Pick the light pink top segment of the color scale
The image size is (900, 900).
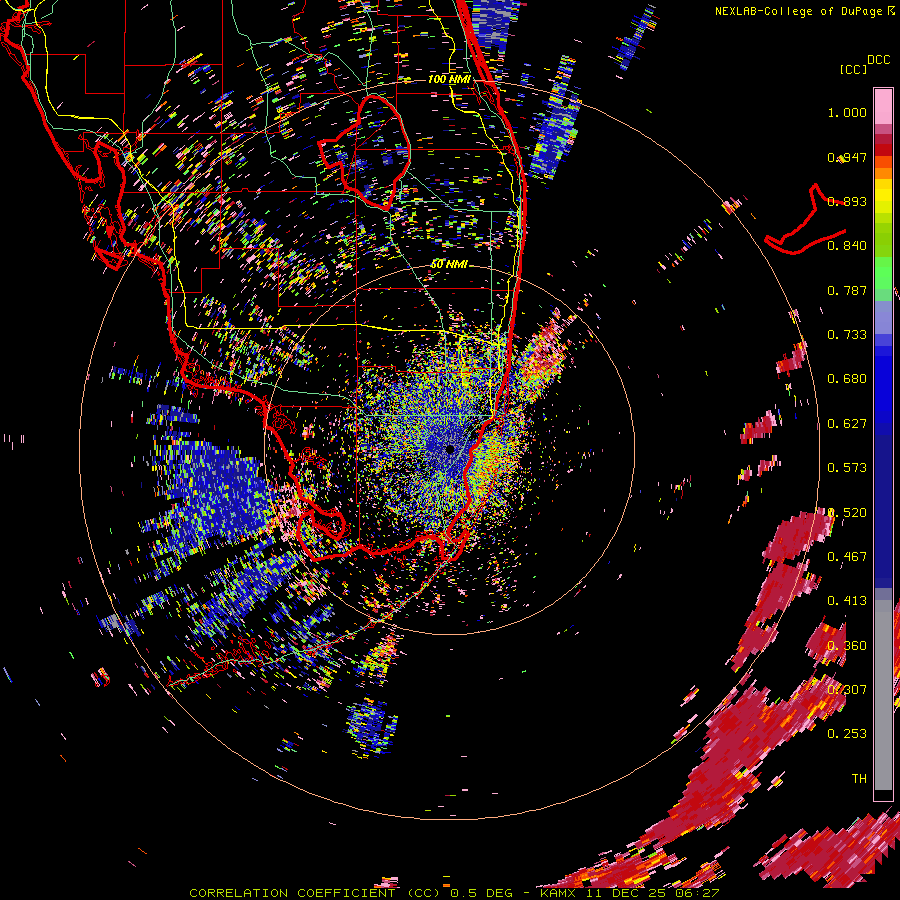click(883, 107)
